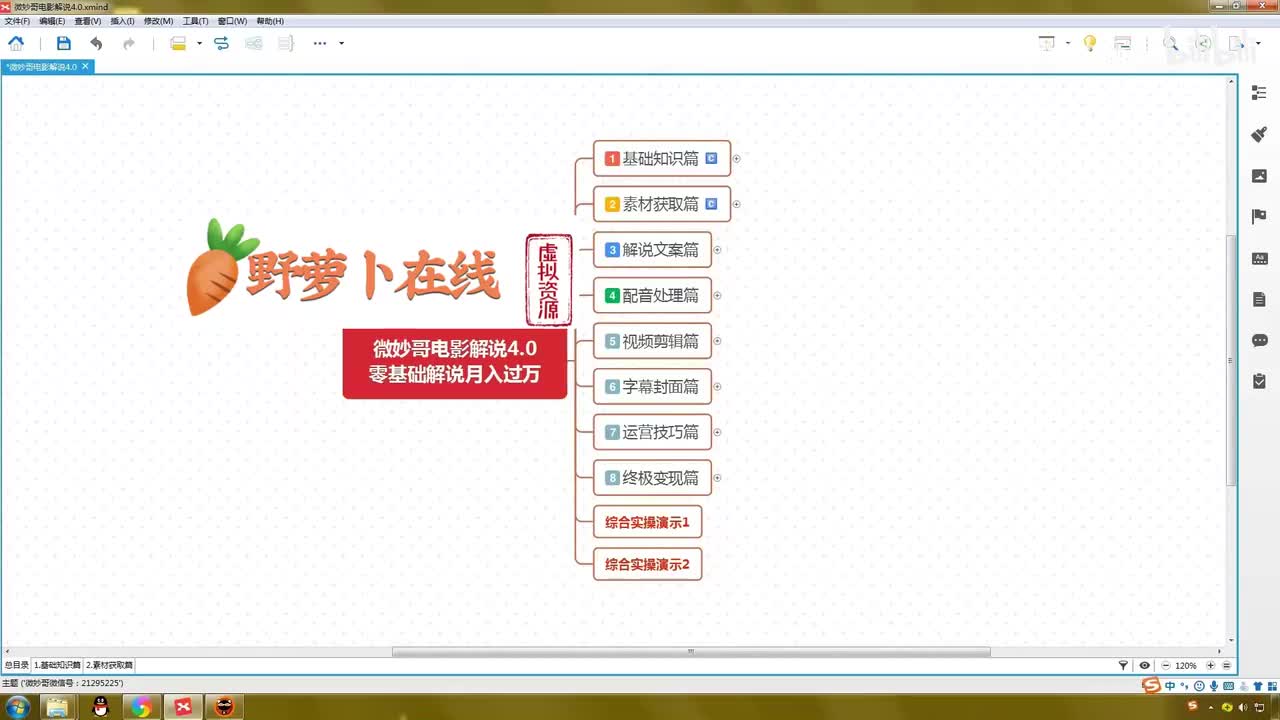Click the 120% zoom level value

tap(1186, 665)
